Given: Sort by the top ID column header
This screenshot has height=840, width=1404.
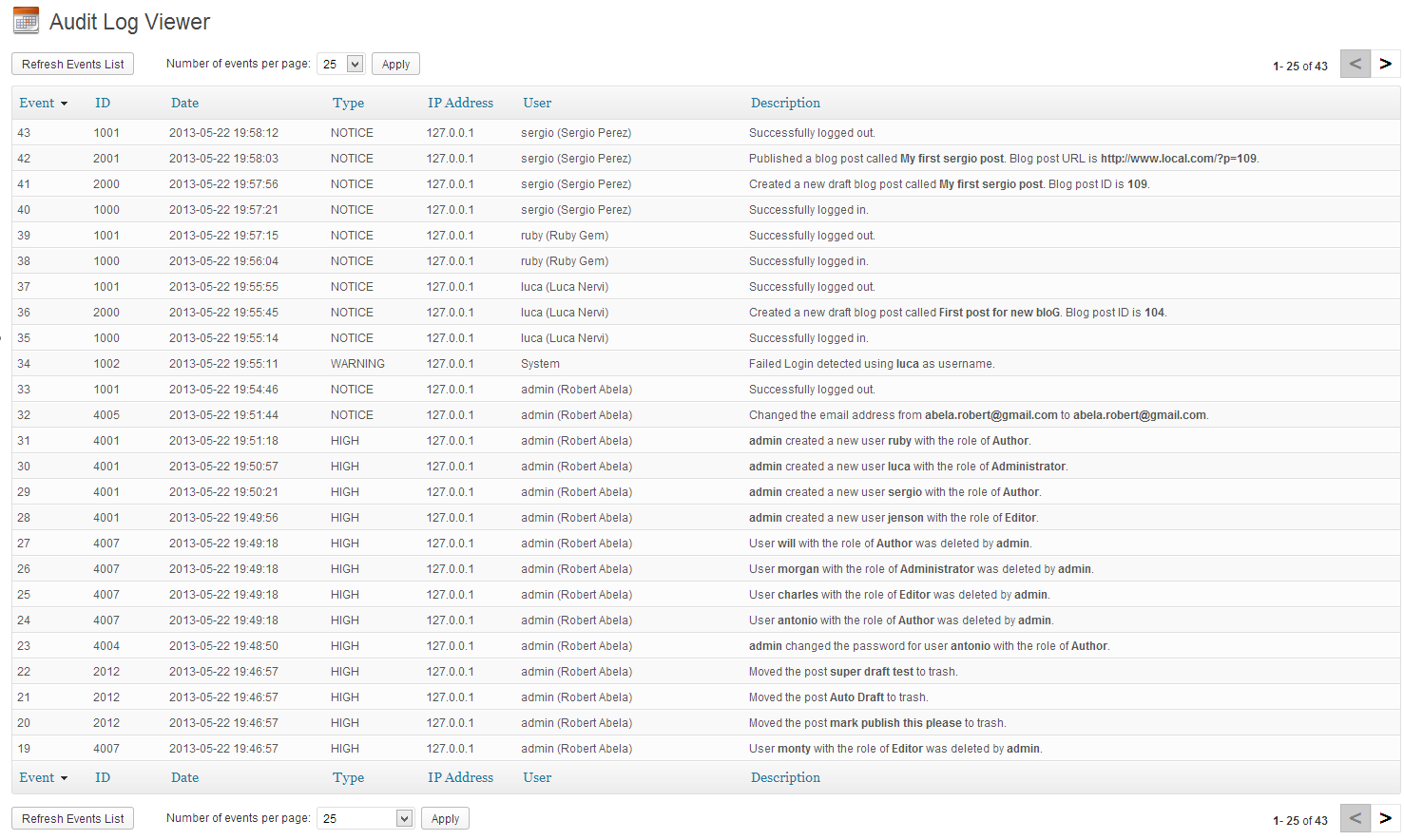Looking at the screenshot, I should pos(103,103).
